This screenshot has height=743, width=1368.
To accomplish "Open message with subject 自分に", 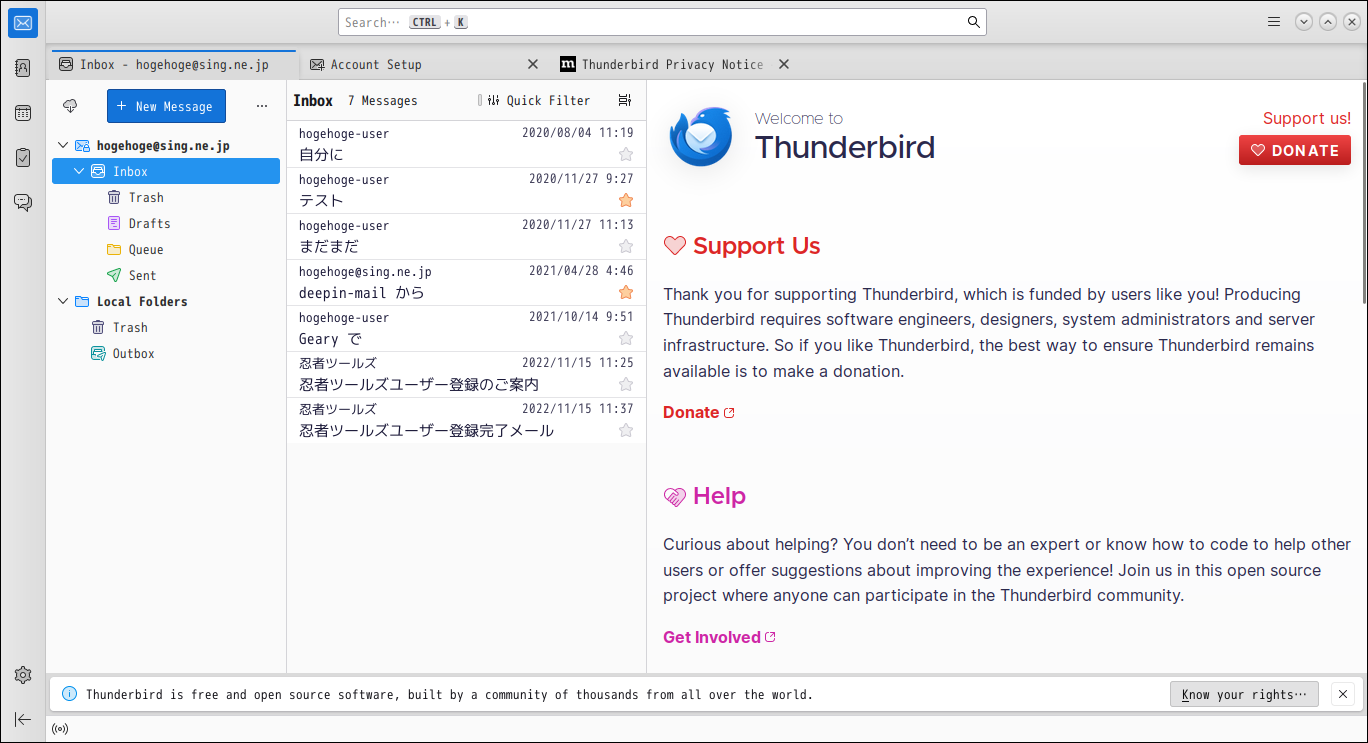I will tap(466, 144).
